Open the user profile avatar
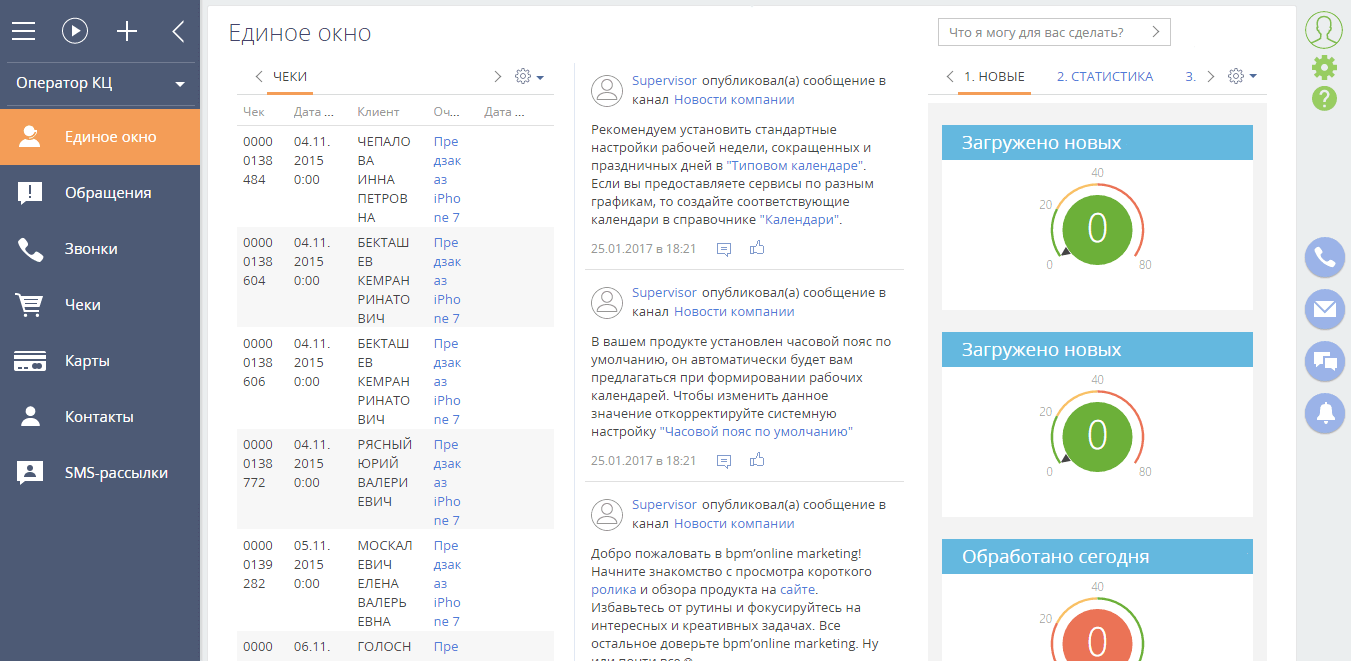This screenshot has height=661, width=1351. pos(1323,30)
